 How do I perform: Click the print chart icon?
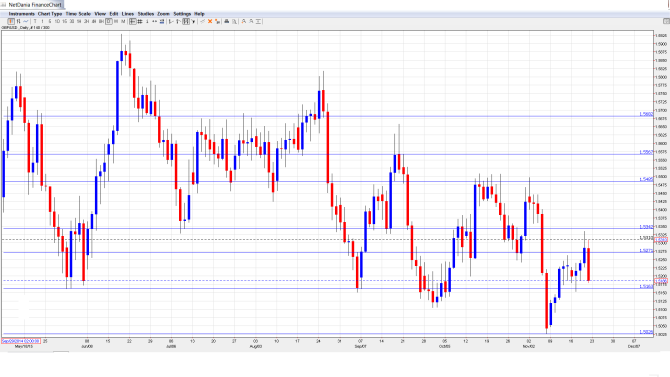point(227,21)
